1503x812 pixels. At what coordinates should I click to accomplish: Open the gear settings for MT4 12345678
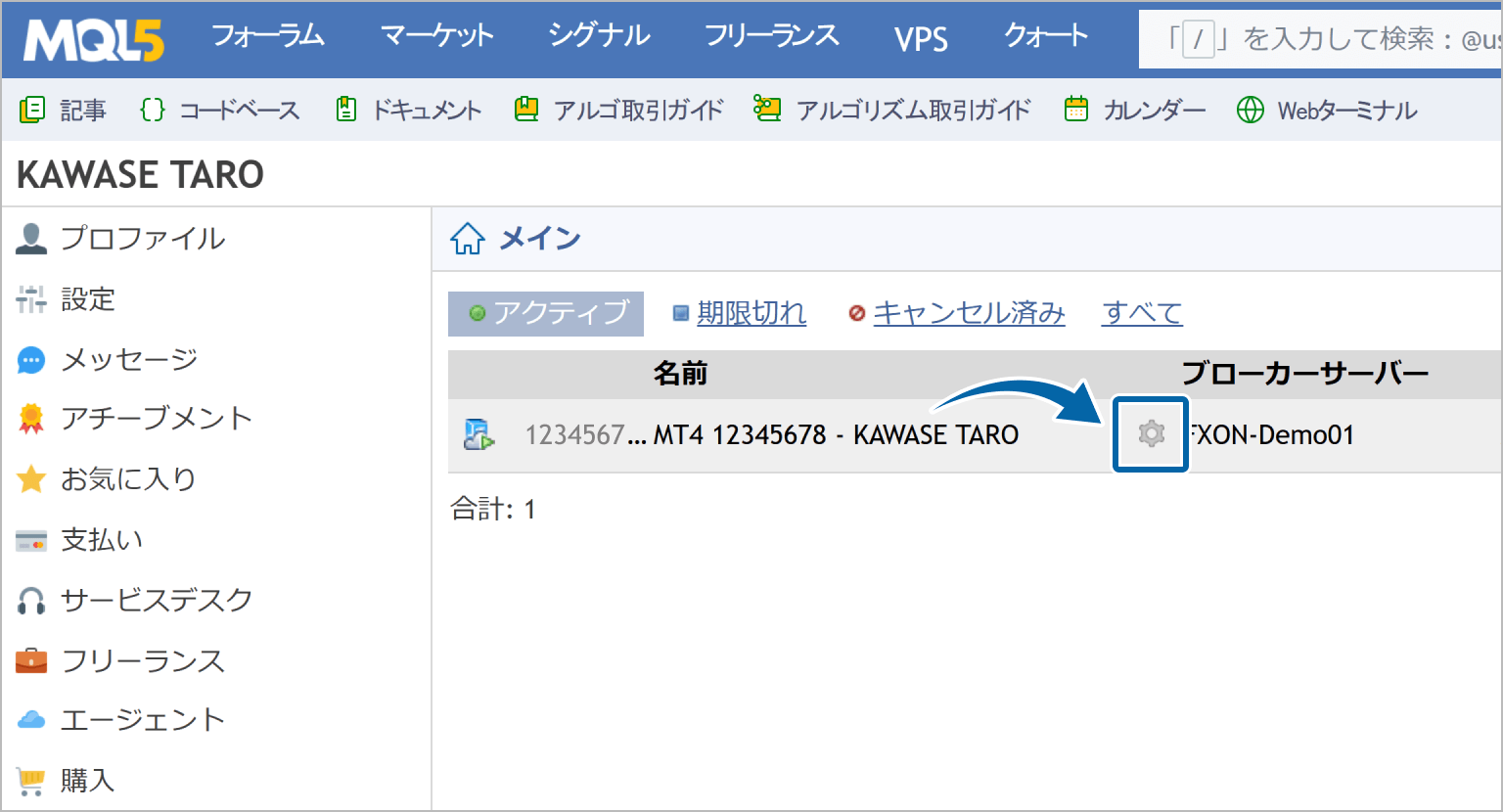pos(1151,433)
